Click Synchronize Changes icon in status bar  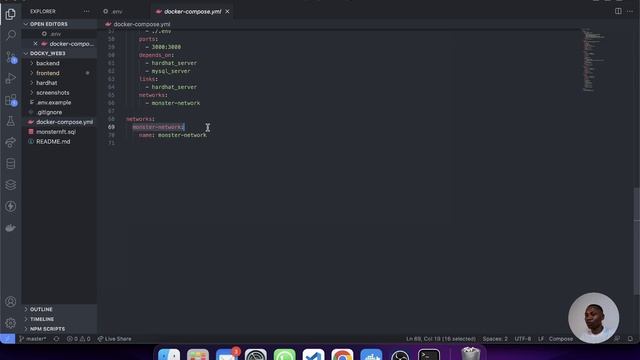pos(56,339)
